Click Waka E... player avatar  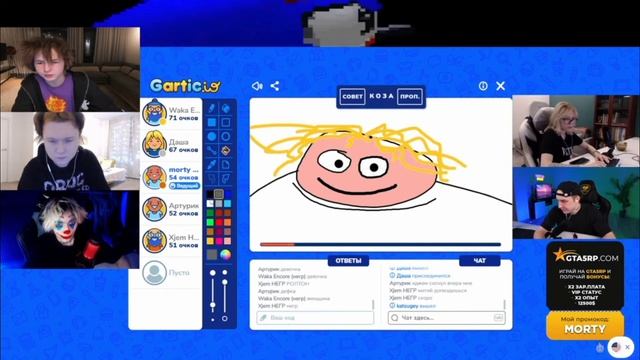click(154, 112)
